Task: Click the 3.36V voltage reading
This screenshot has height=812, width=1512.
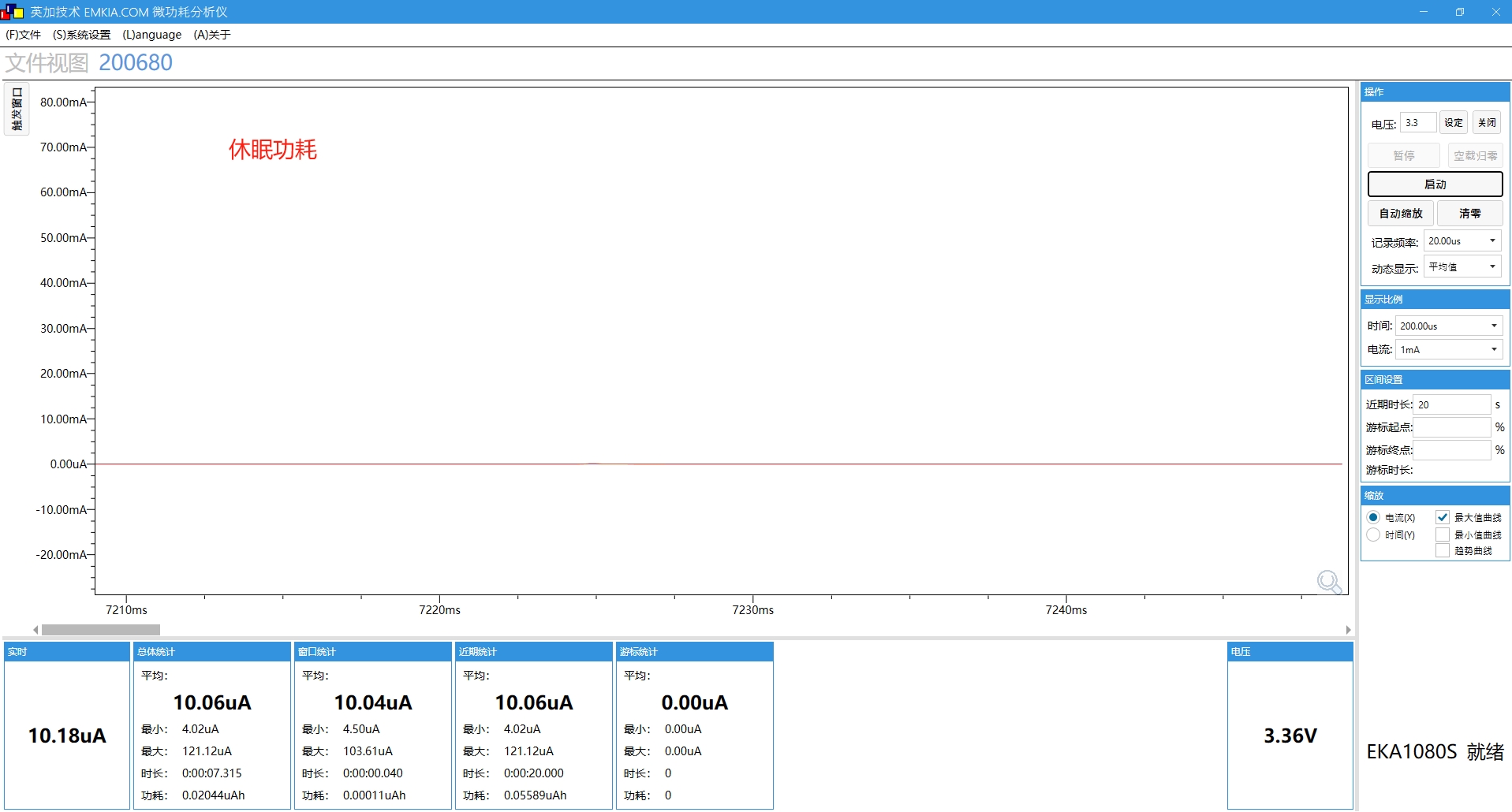Action: click(1290, 736)
